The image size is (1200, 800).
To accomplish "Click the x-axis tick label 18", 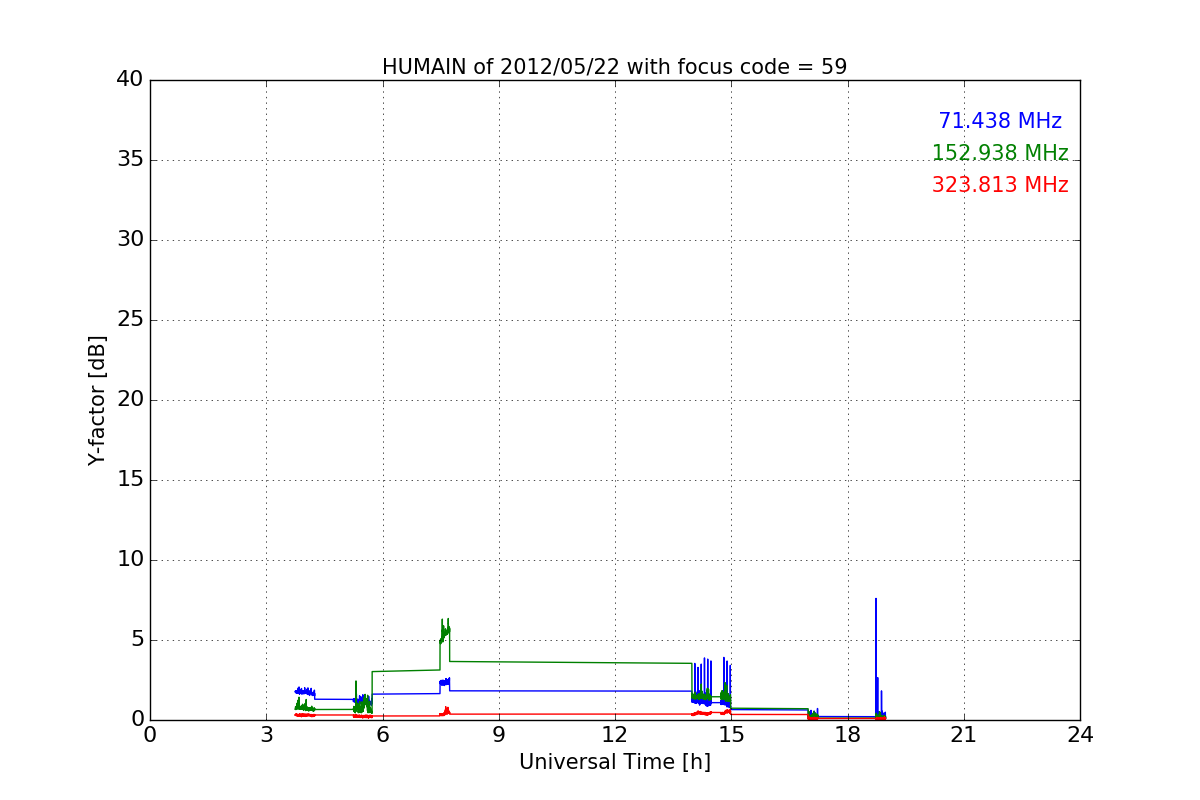I will [x=848, y=735].
